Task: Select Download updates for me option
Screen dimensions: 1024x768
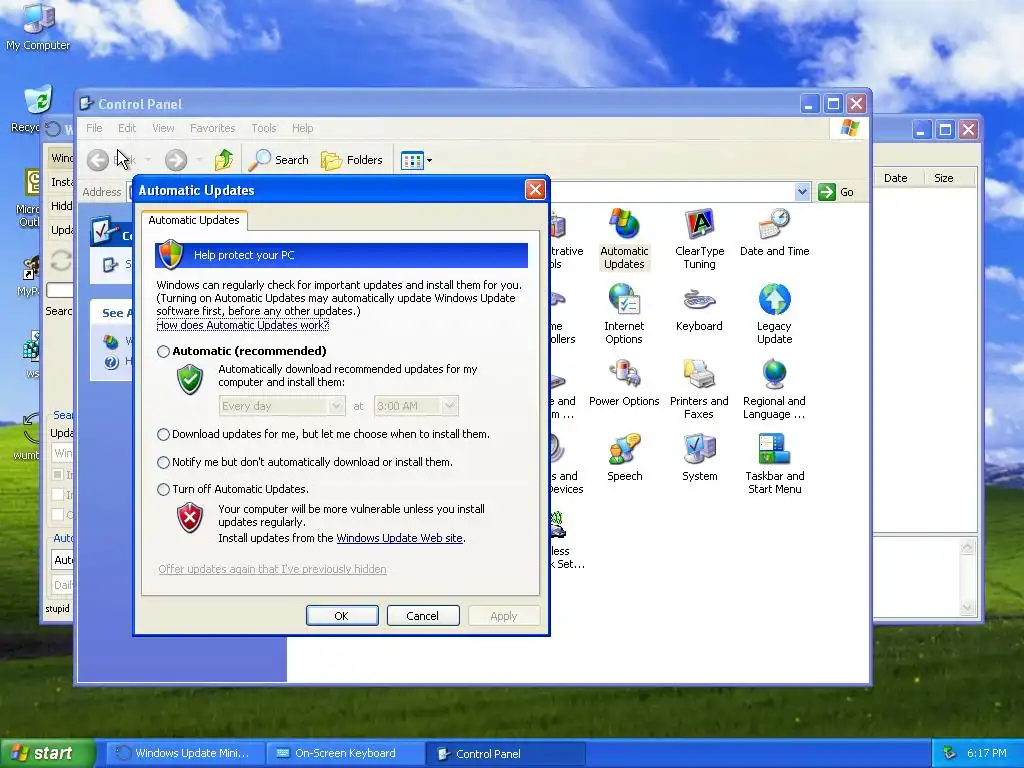Action: coord(163,434)
